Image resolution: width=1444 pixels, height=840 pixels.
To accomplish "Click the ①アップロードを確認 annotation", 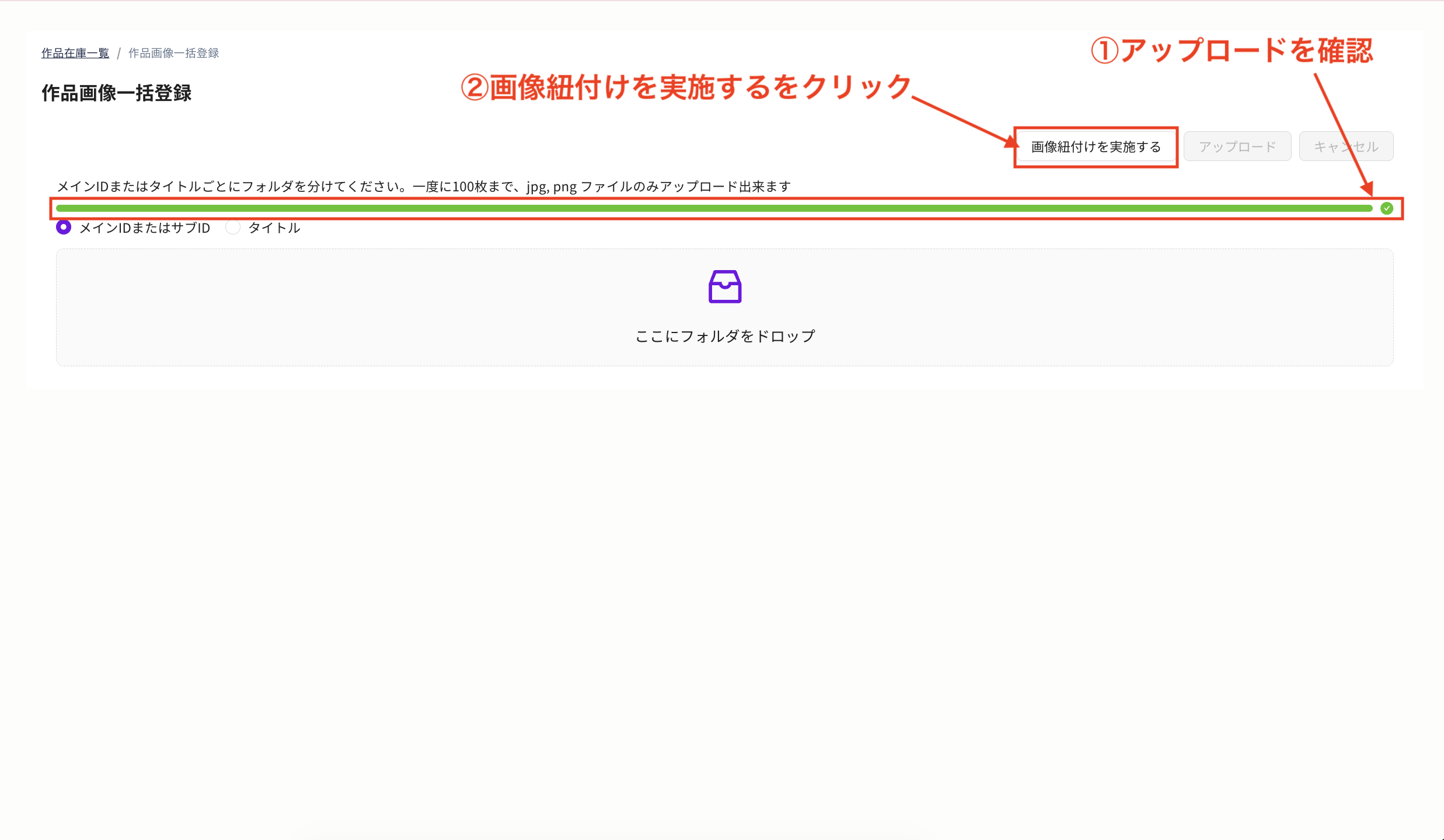I will click(1232, 51).
